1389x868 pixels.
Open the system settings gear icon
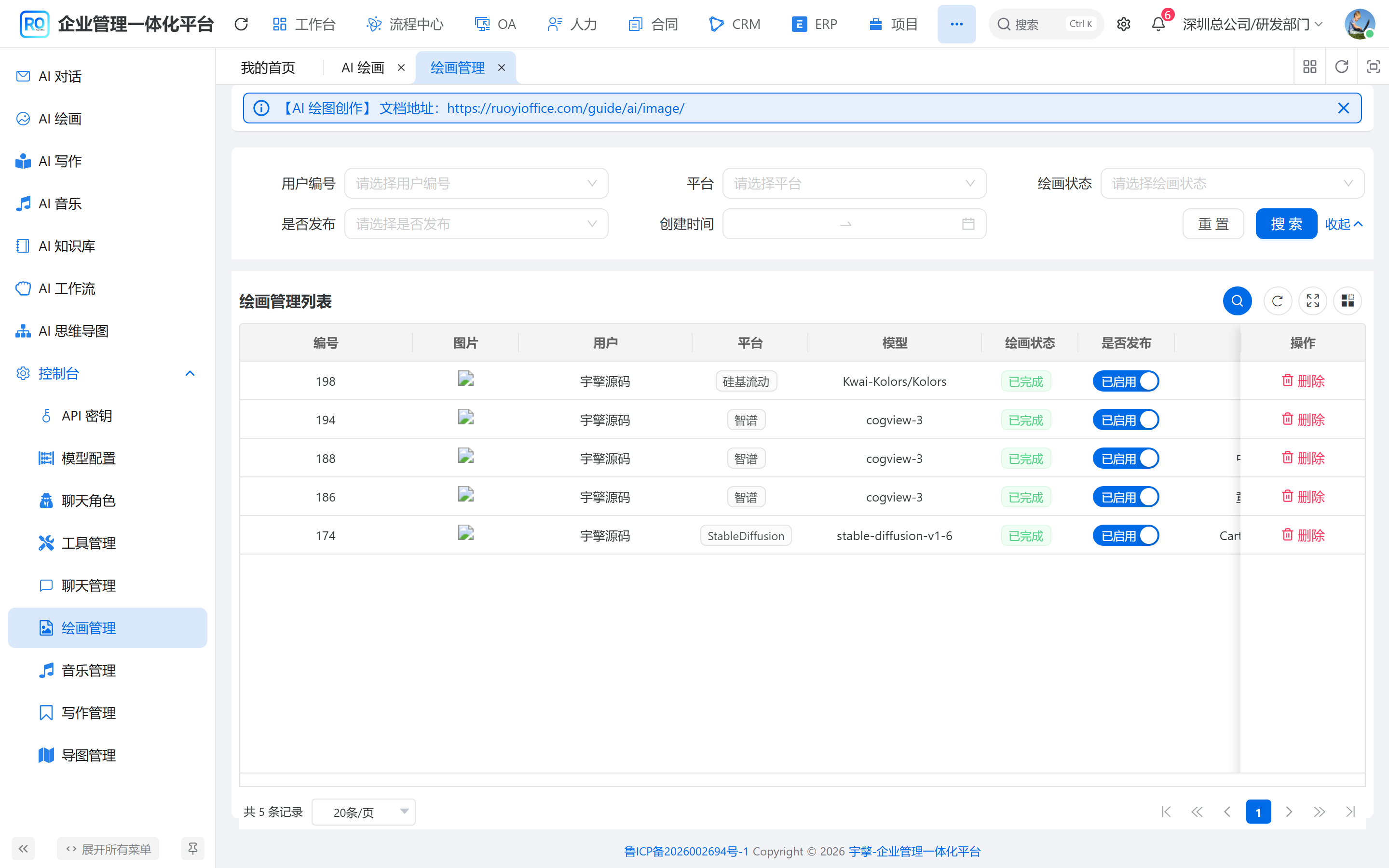coord(1123,24)
